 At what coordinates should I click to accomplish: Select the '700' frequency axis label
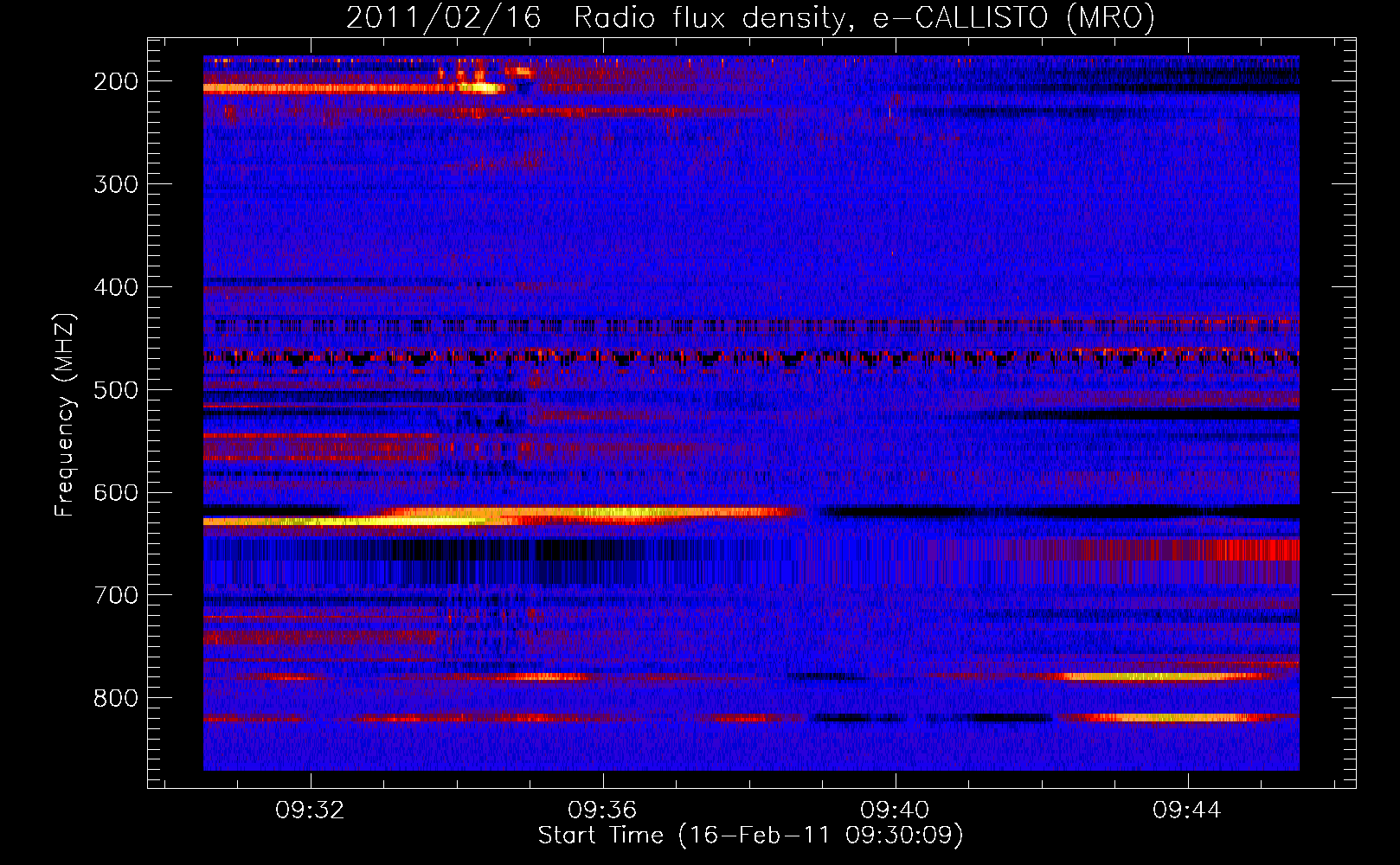[x=116, y=595]
